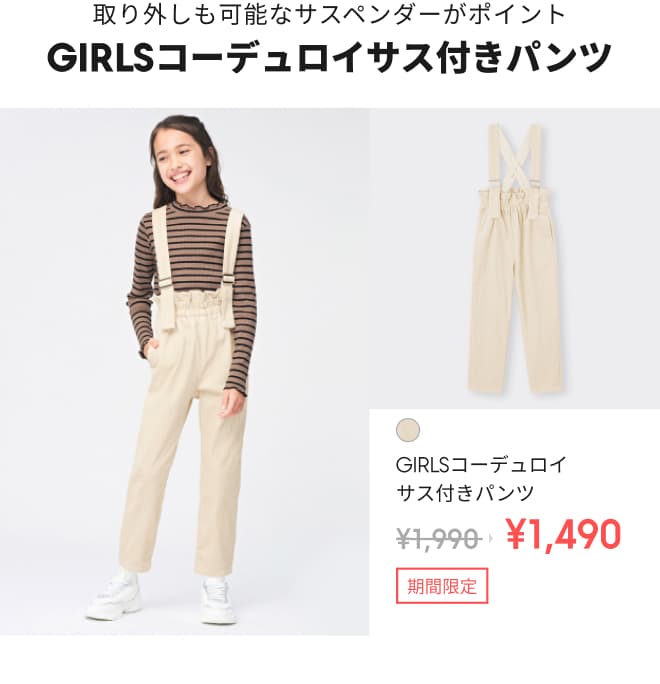Image resolution: width=660 pixels, height=684 pixels.
Task: Click the red sale price ¥1,490
Action: (x=563, y=534)
